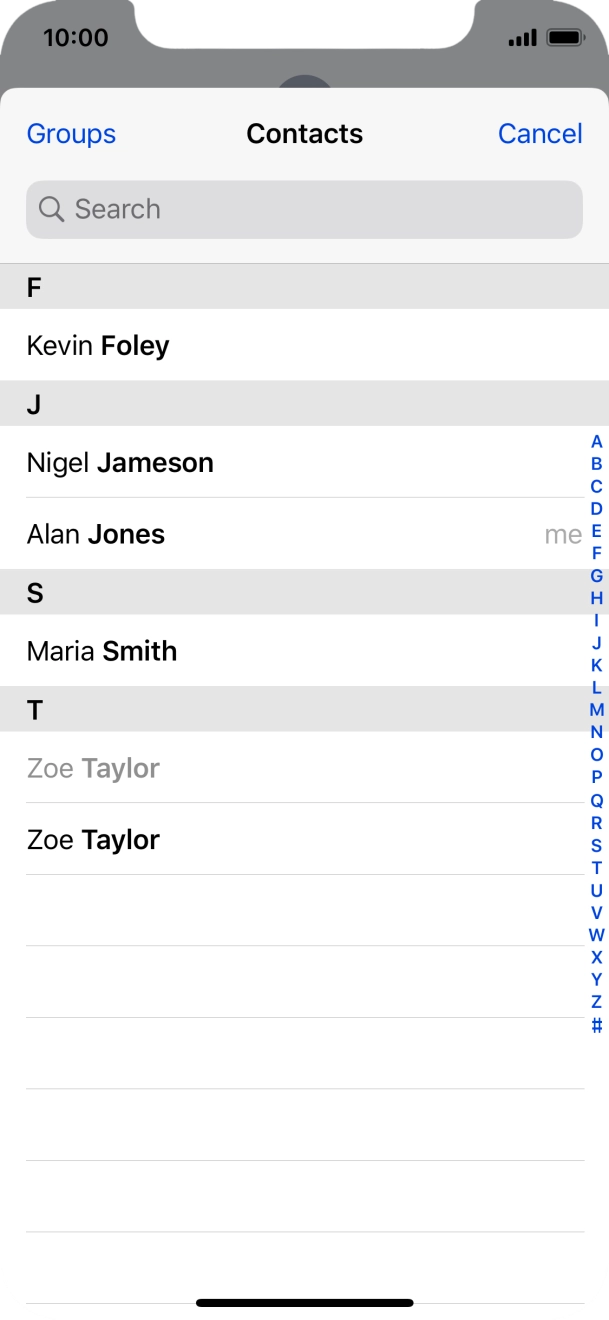609x1320 pixels.
Task: Jump to letter J in index
Action: coord(597,643)
